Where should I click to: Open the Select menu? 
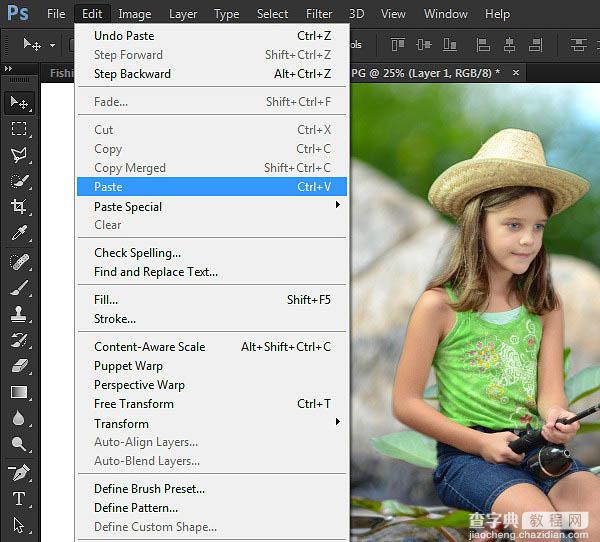pyautogui.click(x=272, y=14)
